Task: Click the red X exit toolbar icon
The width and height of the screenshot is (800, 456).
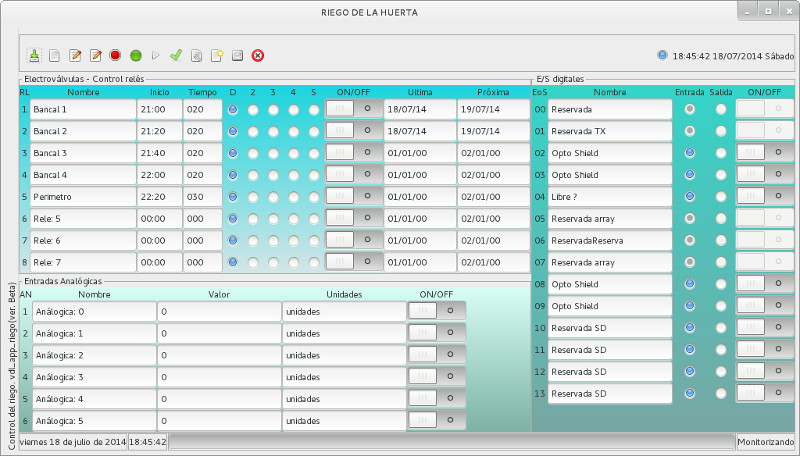Action: click(x=258, y=56)
